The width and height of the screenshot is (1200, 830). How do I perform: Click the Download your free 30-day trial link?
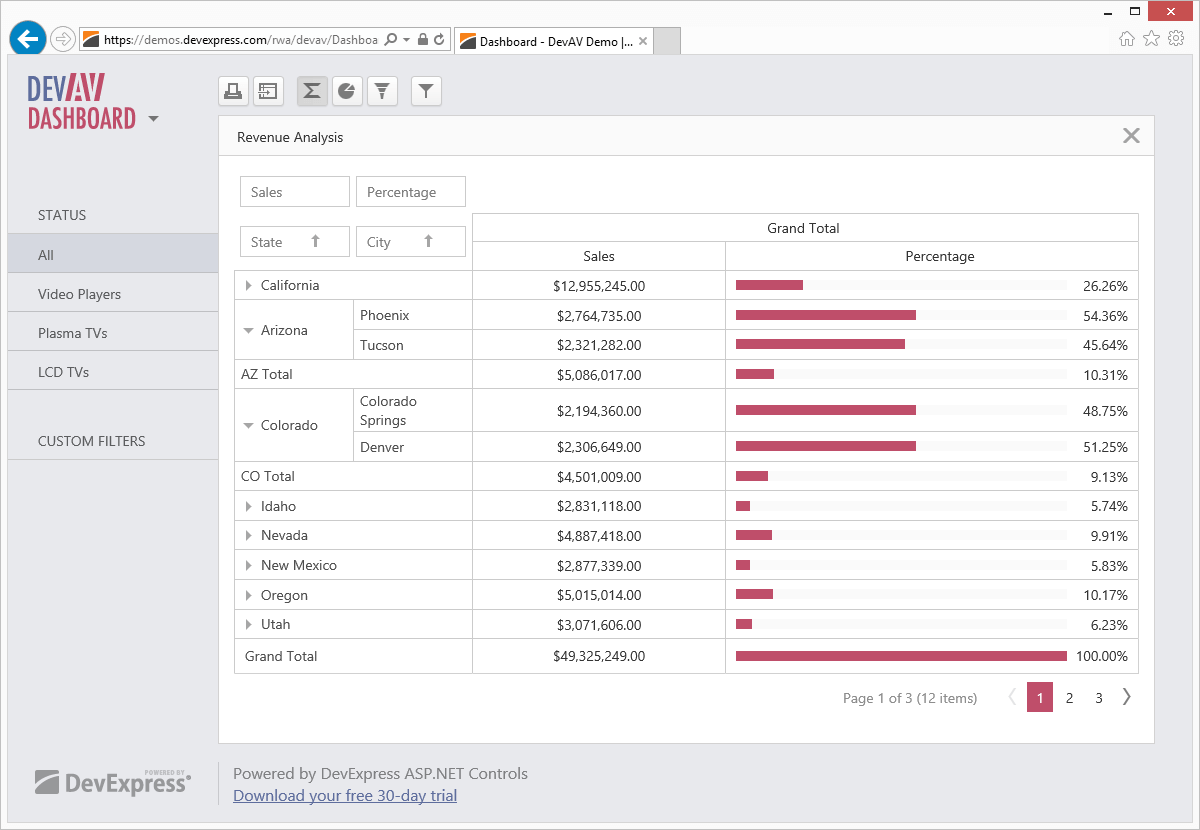(345, 796)
